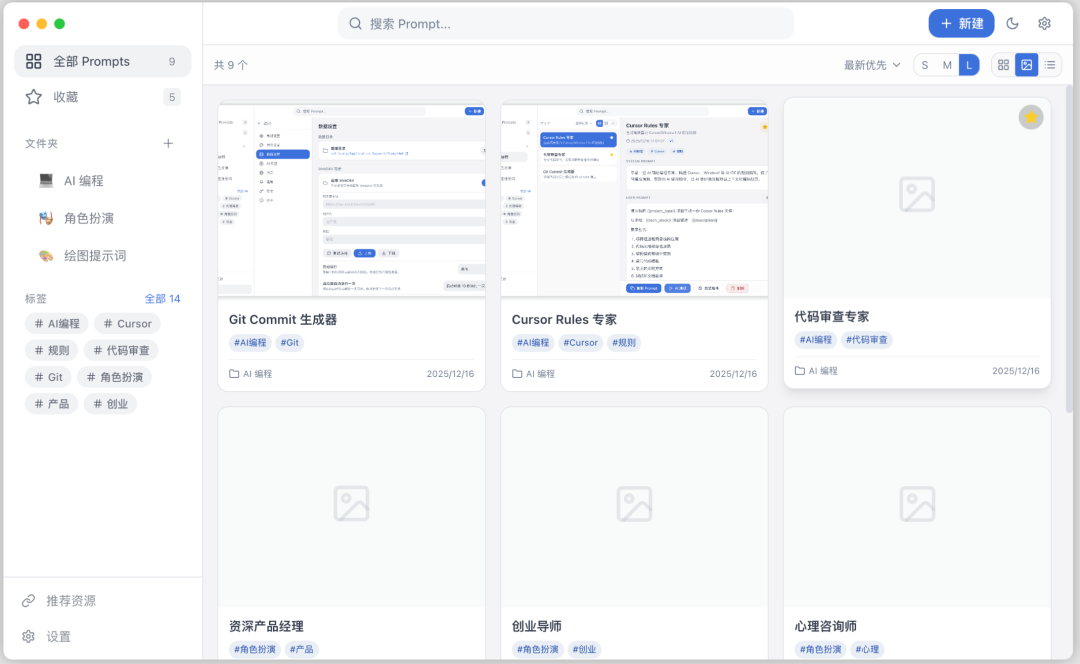1080x664 pixels.
Task: Click #代码审查 tag on 代码审查专家 card
Action: (x=866, y=340)
